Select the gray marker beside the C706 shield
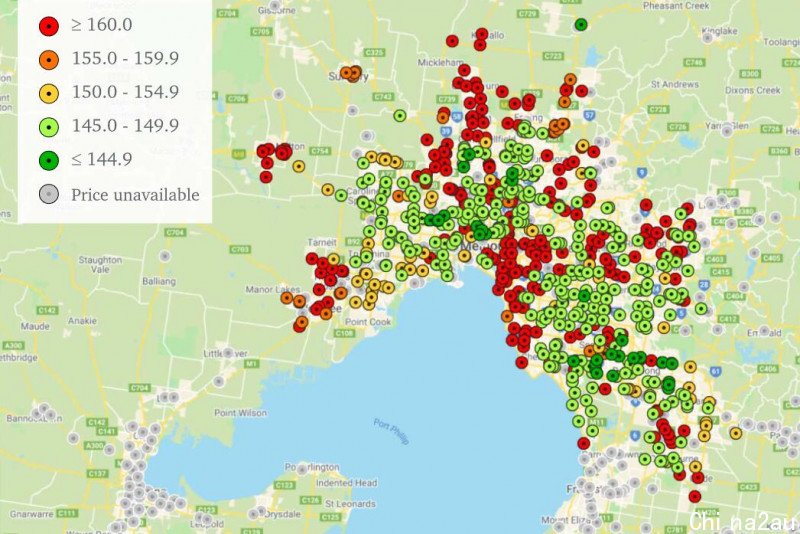The width and height of the screenshot is (800, 534). (x=279, y=94)
